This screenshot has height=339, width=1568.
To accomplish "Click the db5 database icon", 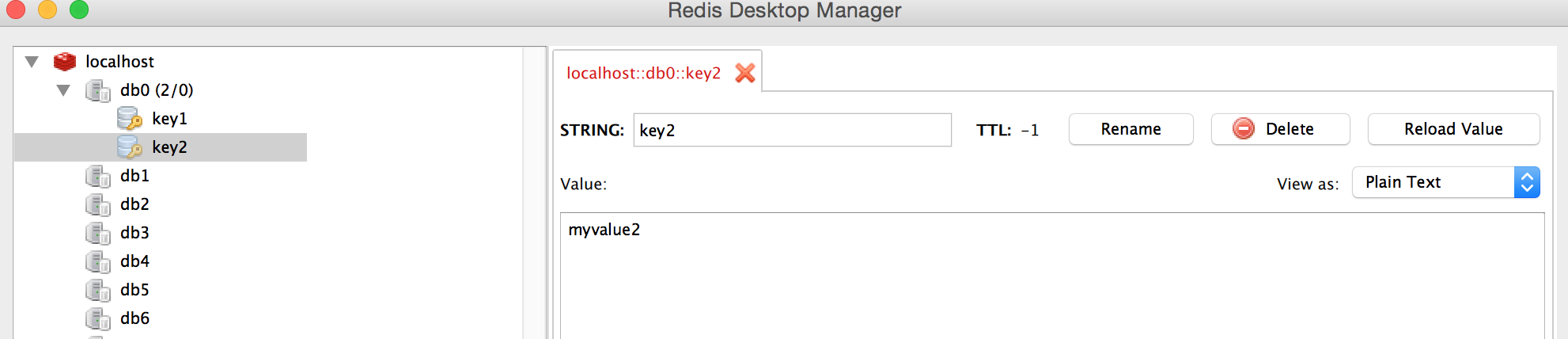I will point(98,290).
